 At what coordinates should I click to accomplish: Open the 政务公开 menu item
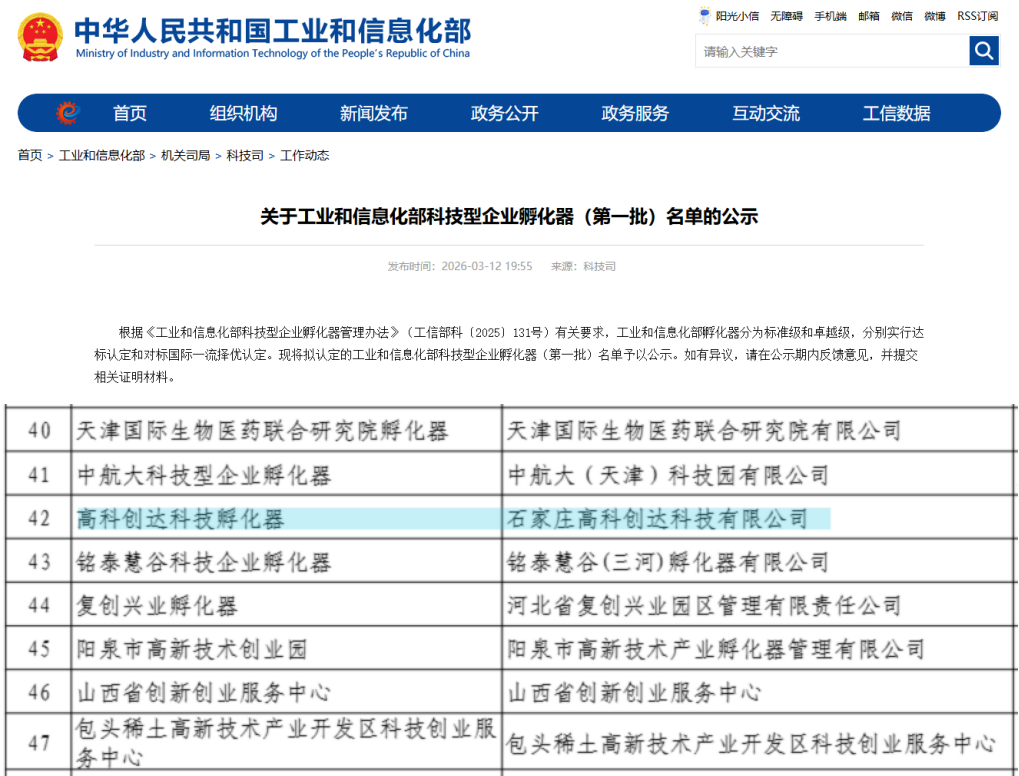[505, 113]
